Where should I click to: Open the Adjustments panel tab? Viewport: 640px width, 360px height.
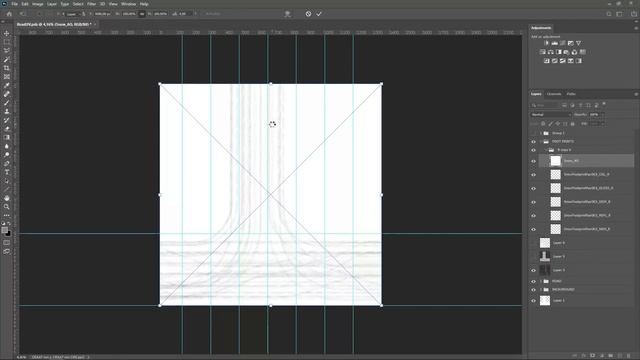[541, 28]
